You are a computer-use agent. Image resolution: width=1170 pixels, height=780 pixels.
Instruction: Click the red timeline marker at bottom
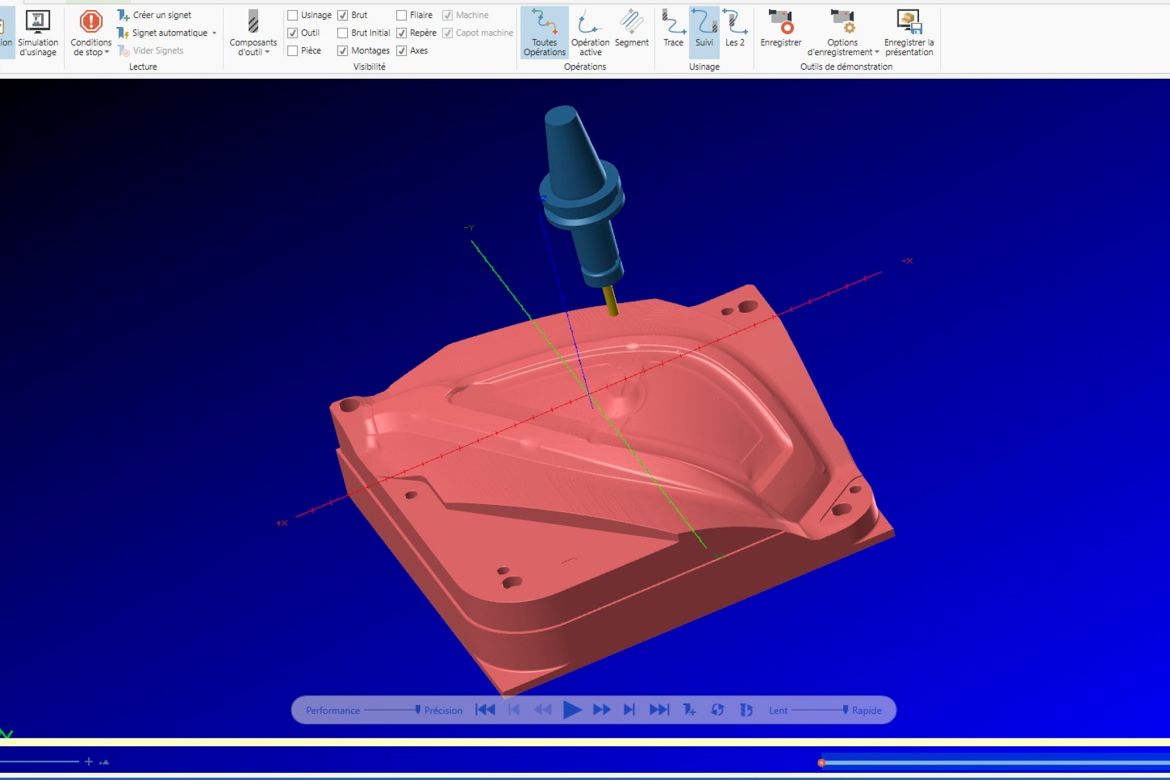point(822,763)
